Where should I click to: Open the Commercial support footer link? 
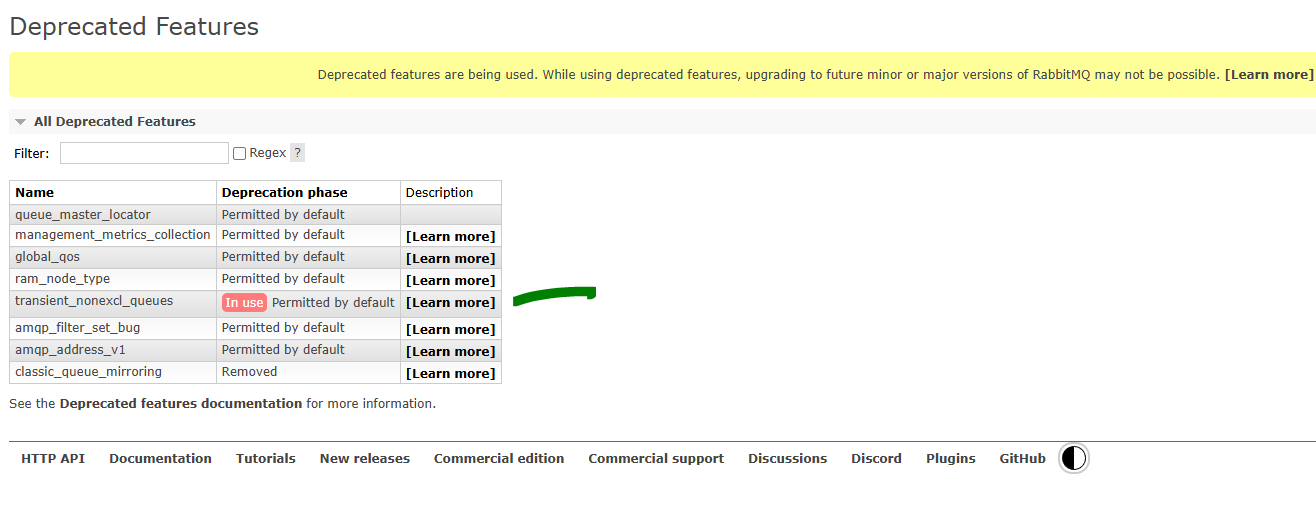click(656, 459)
